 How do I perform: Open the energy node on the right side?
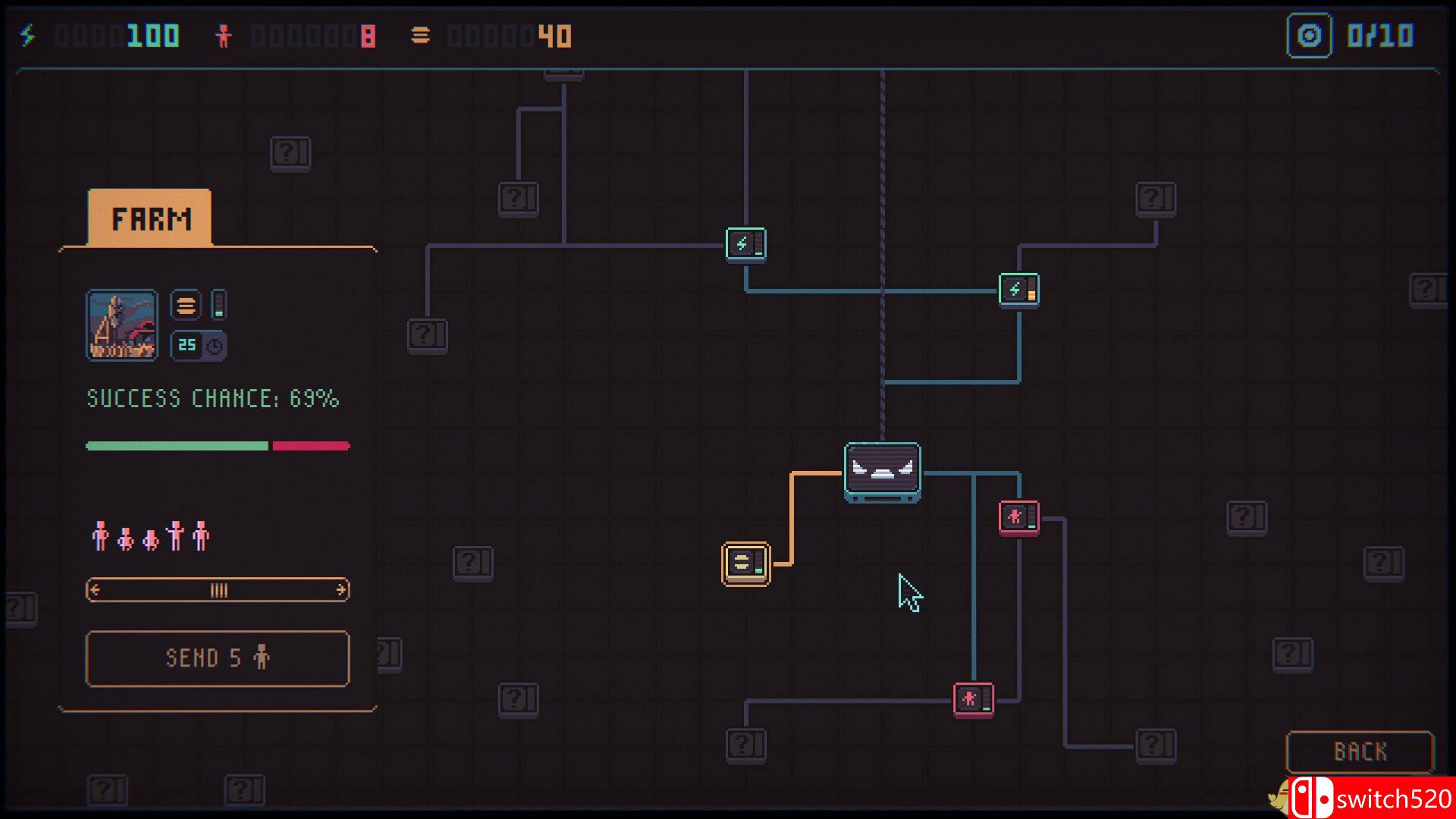click(1019, 290)
